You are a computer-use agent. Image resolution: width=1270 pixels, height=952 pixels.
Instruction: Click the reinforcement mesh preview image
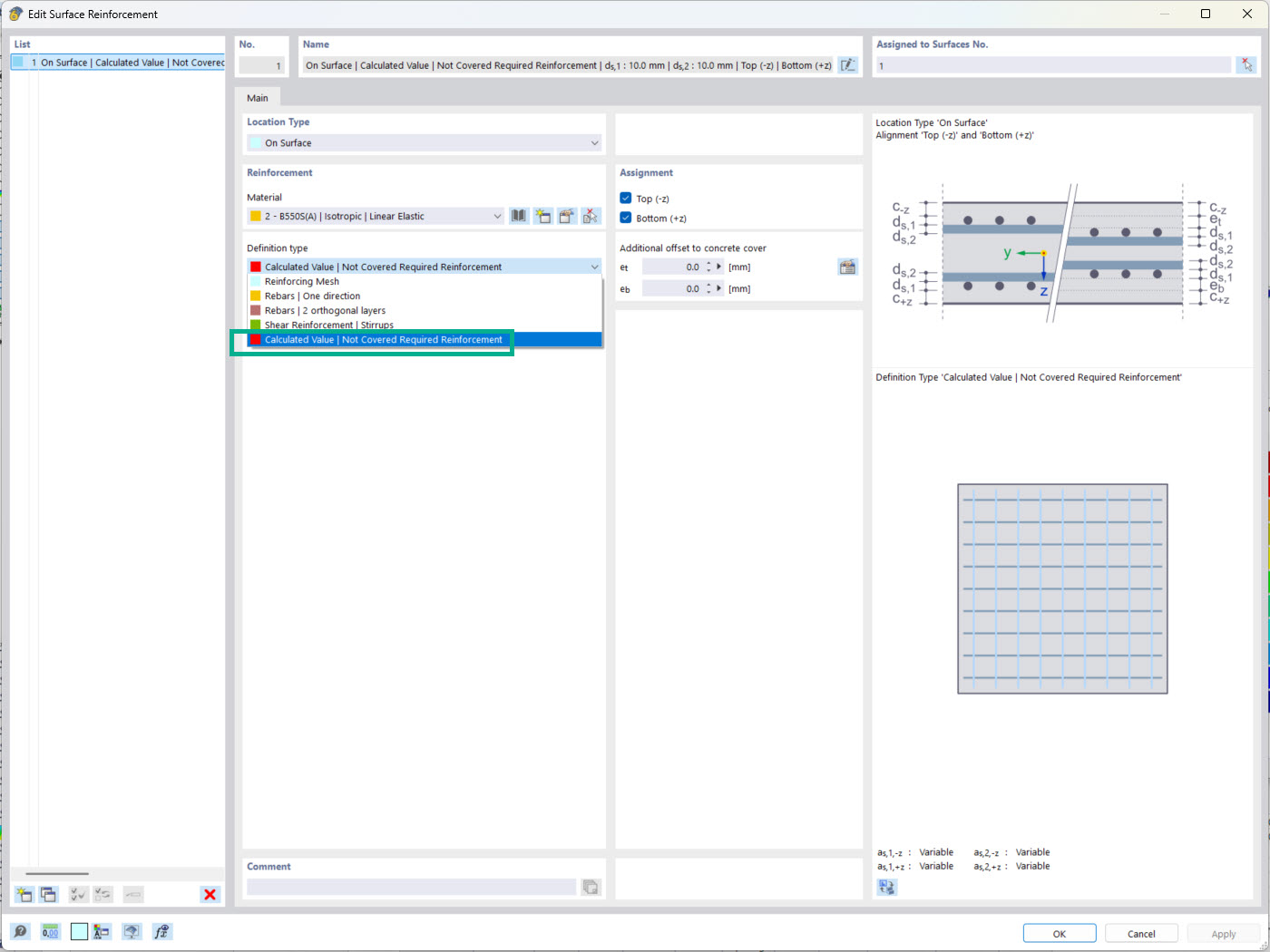tap(1062, 588)
